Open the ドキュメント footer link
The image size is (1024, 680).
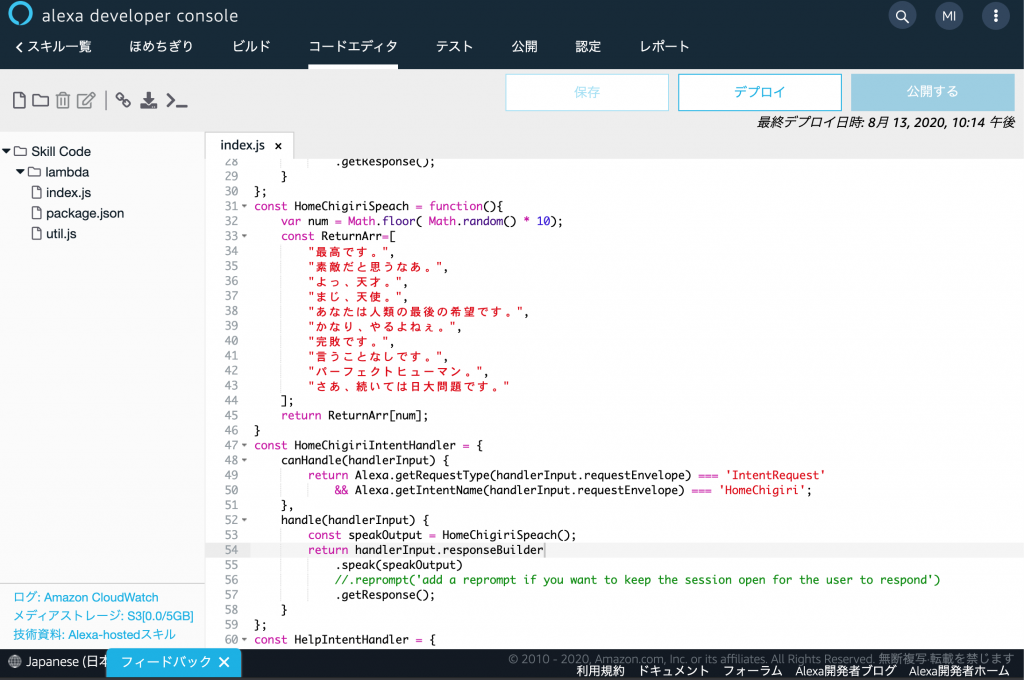673,671
